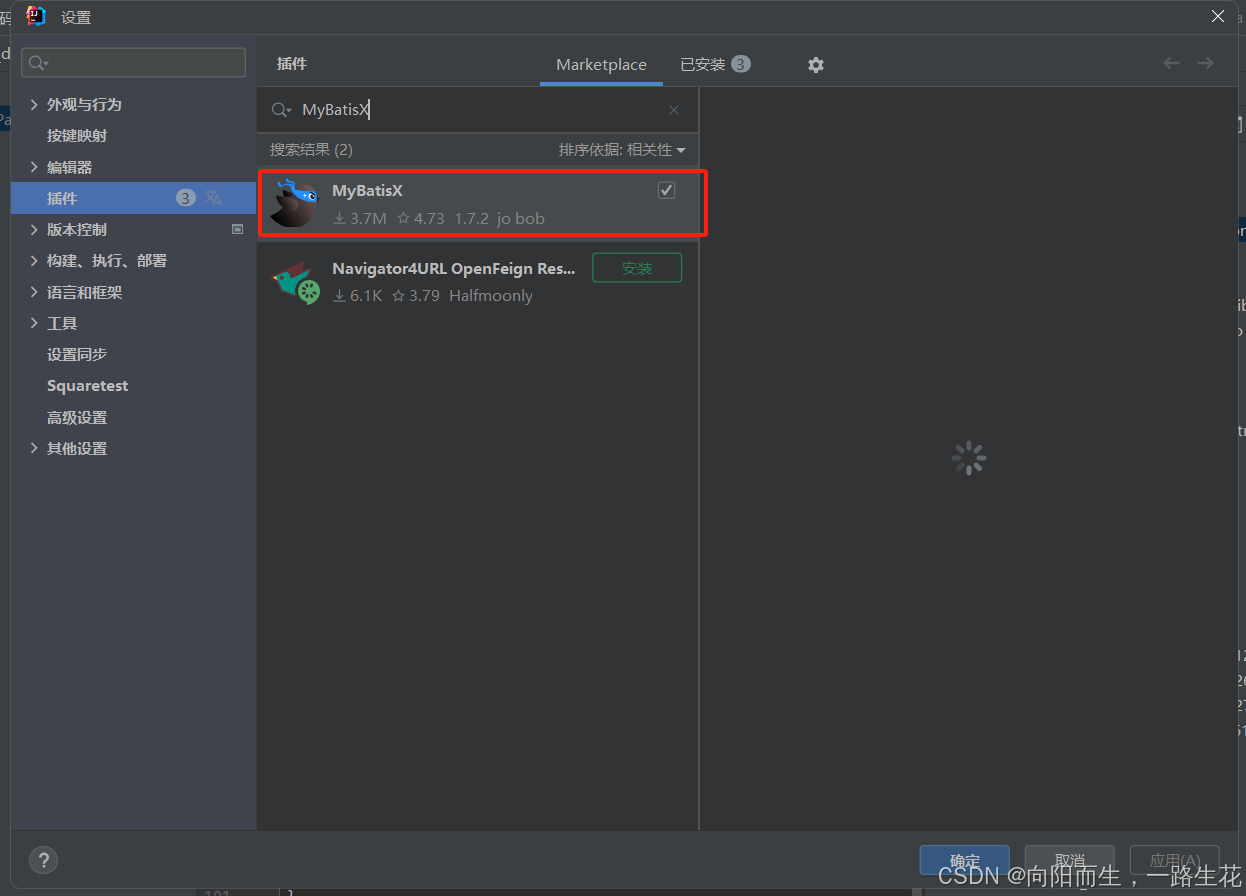Select 设置同步 in settings tree
Image resolution: width=1246 pixels, height=896 pixels.
point(77,354)
